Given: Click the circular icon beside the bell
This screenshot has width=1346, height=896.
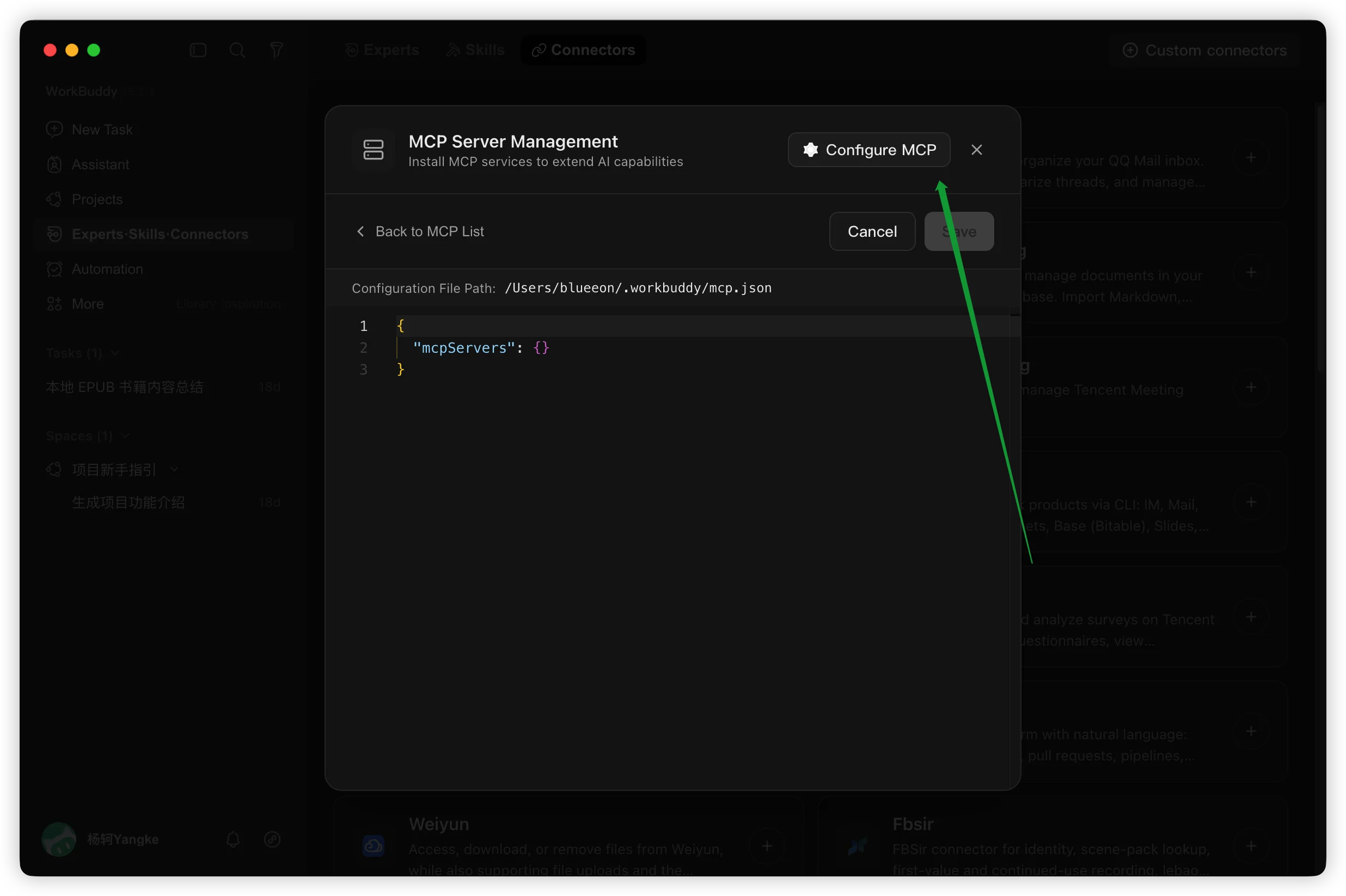Looking at the screenshot, I should pyautogui.click(x=272, y=839).
